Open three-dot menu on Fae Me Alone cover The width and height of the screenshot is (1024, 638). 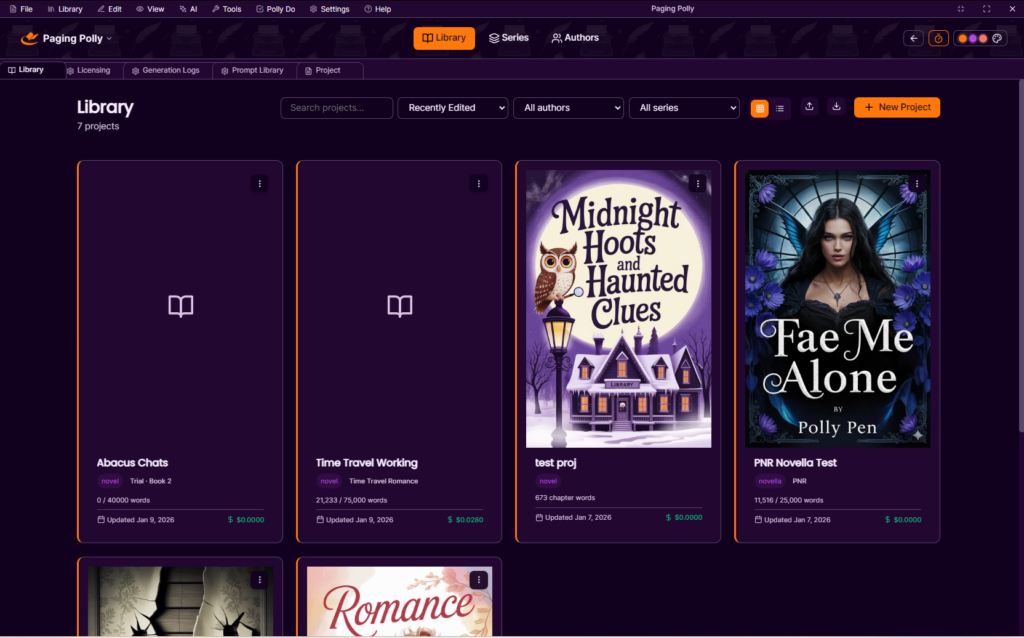(x=916, y=184)
